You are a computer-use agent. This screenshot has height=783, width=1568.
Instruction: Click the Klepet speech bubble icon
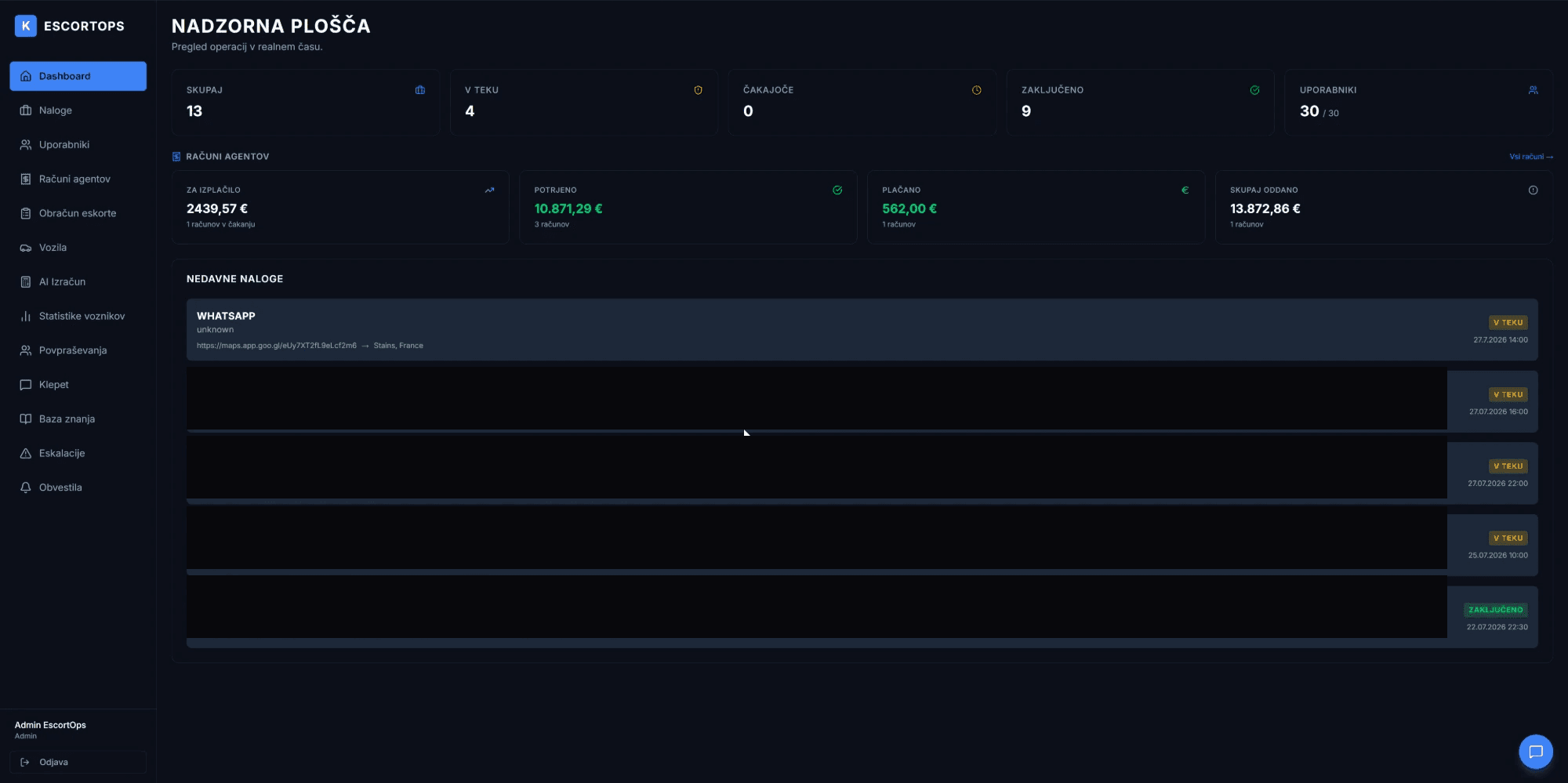pos(26,385)
